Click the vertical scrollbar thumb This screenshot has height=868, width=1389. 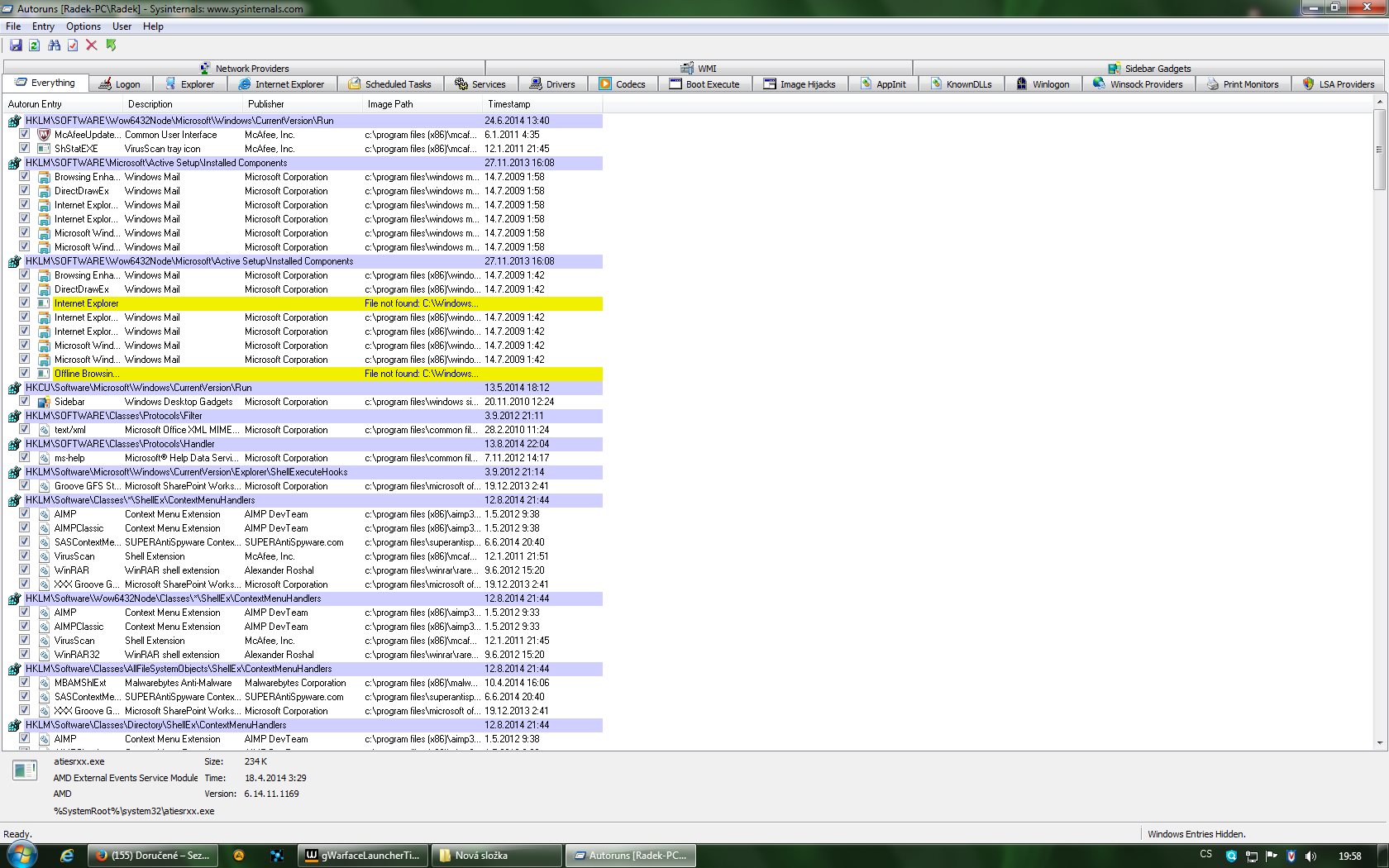point(1378,150)
